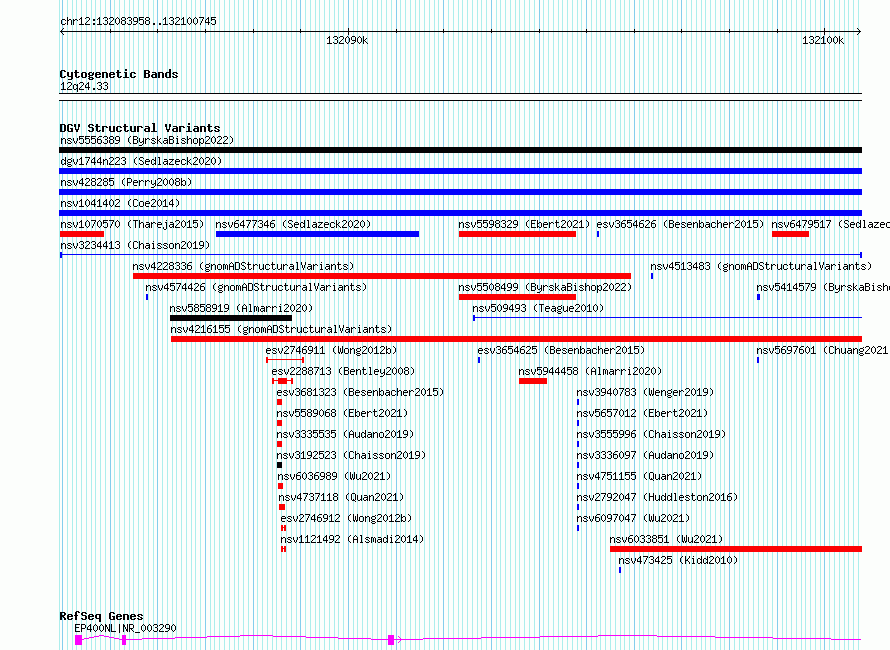Open esv3654626 (Besenbacher2015) label
Viewport: 890px width, 650px height.
(x=680, y=224)
